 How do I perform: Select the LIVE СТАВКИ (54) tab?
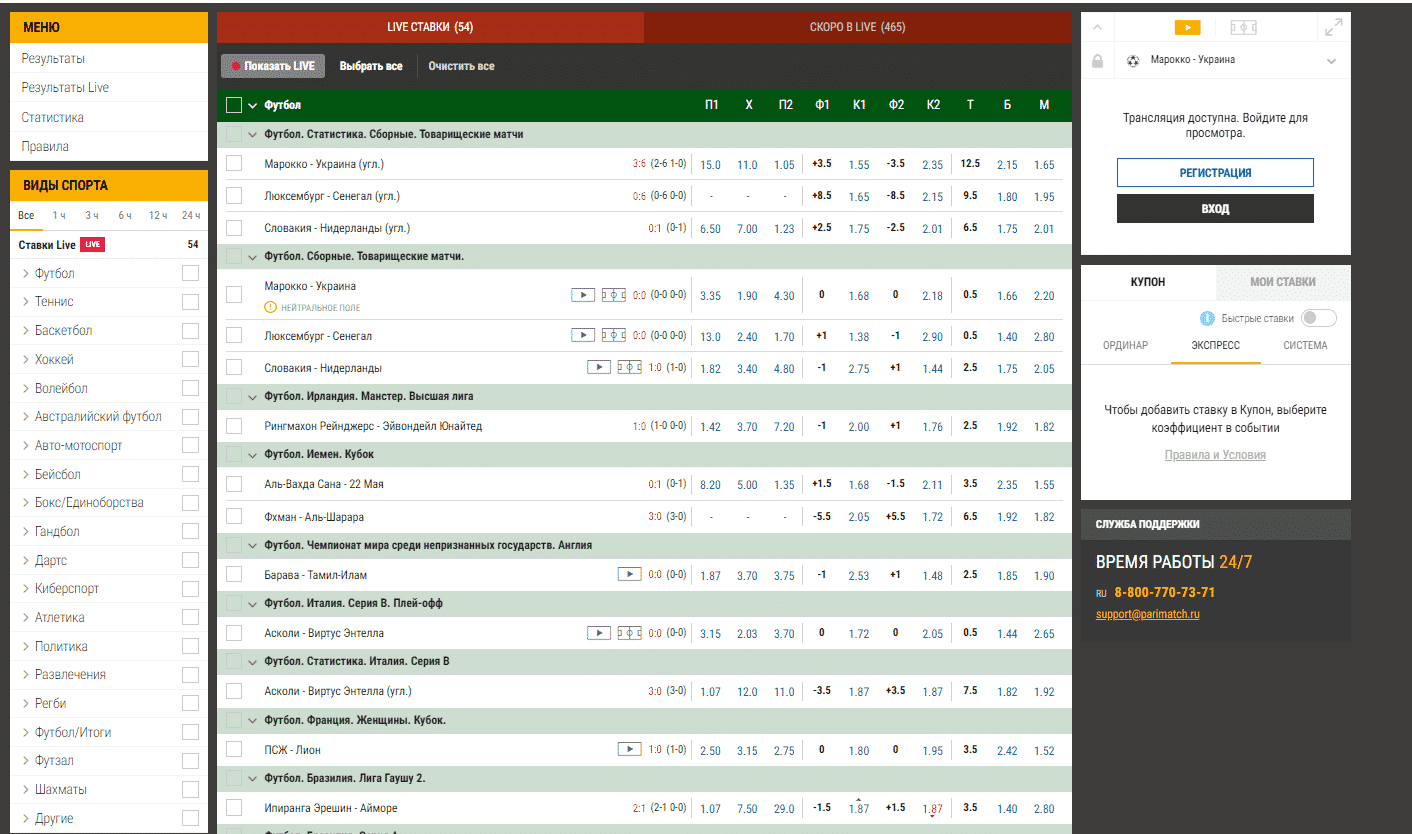[x=430, y=27]
